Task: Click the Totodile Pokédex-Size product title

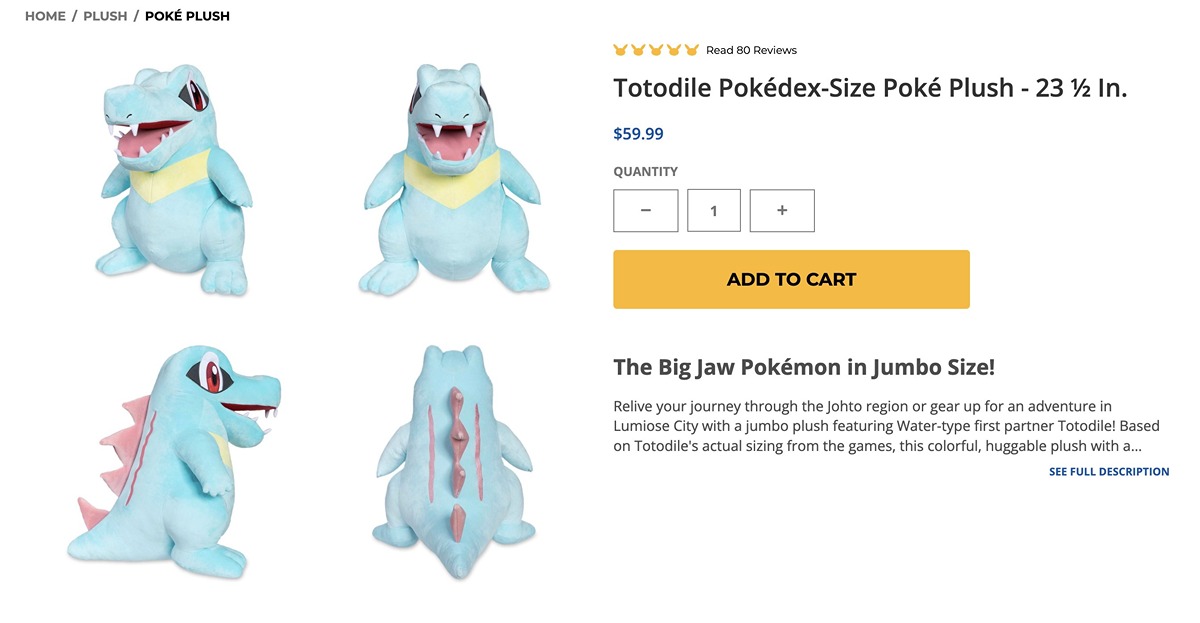Action: tap(870, 88)
